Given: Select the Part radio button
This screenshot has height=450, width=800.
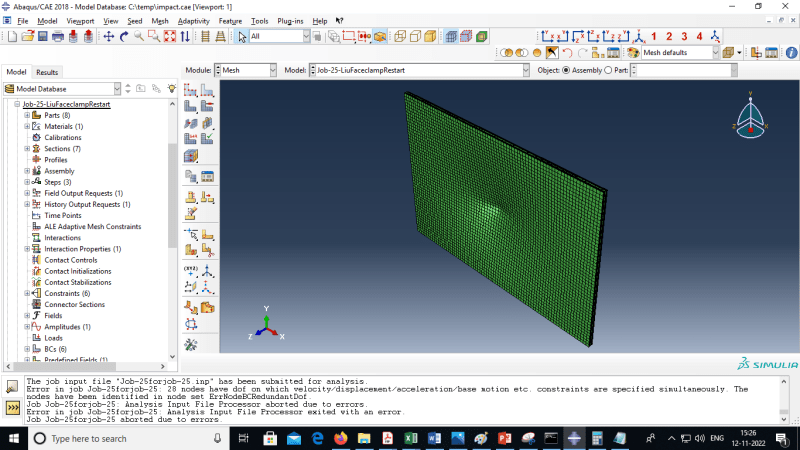Looking at the screenshot, I should 608,70.
